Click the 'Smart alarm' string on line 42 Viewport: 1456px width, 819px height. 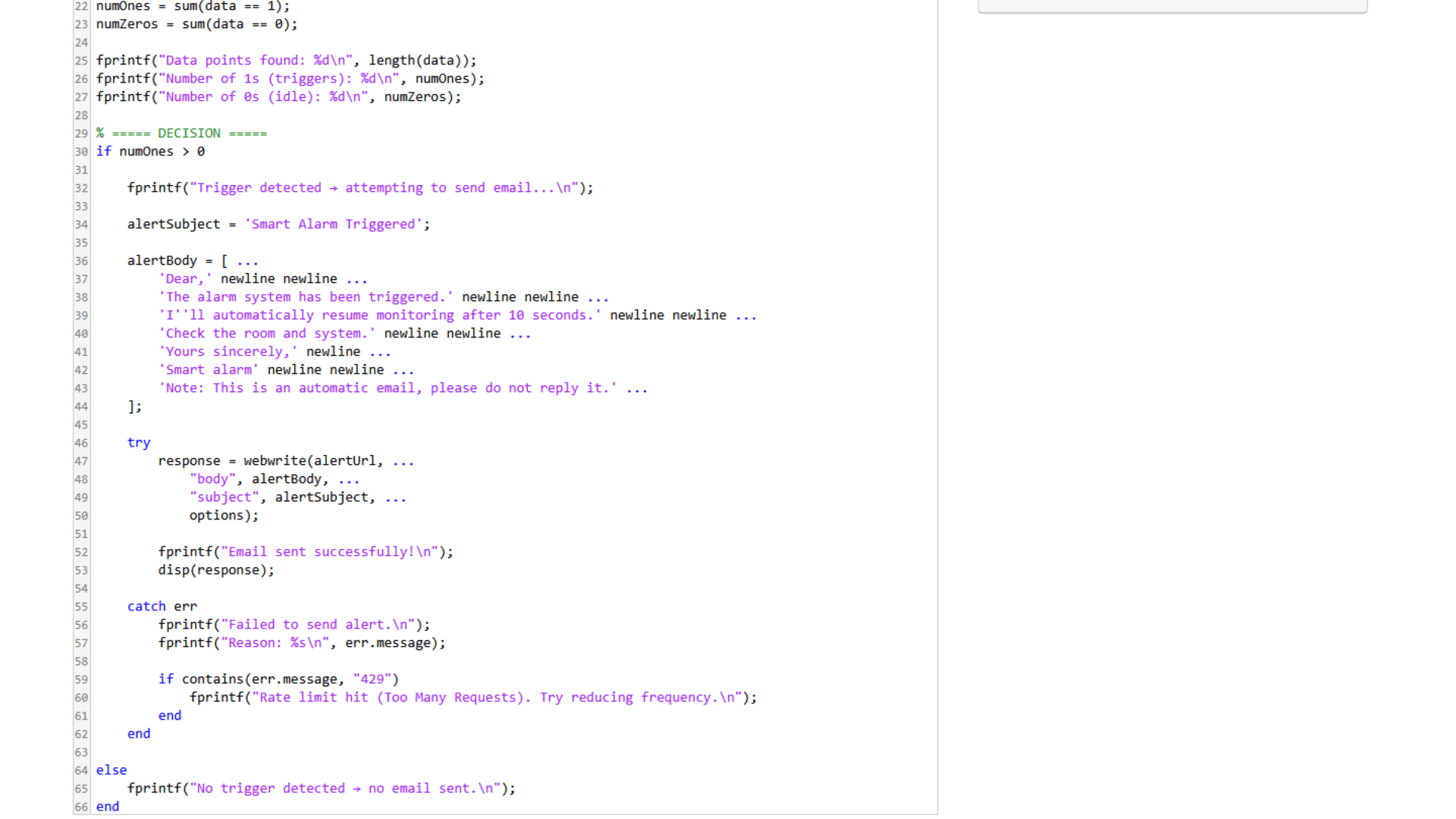(209, 370)
